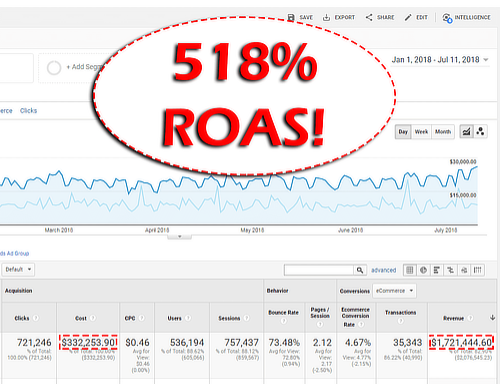Click the EXPORT label in the top toolbar
Screen dimensions: 500x384
[345, 17]
